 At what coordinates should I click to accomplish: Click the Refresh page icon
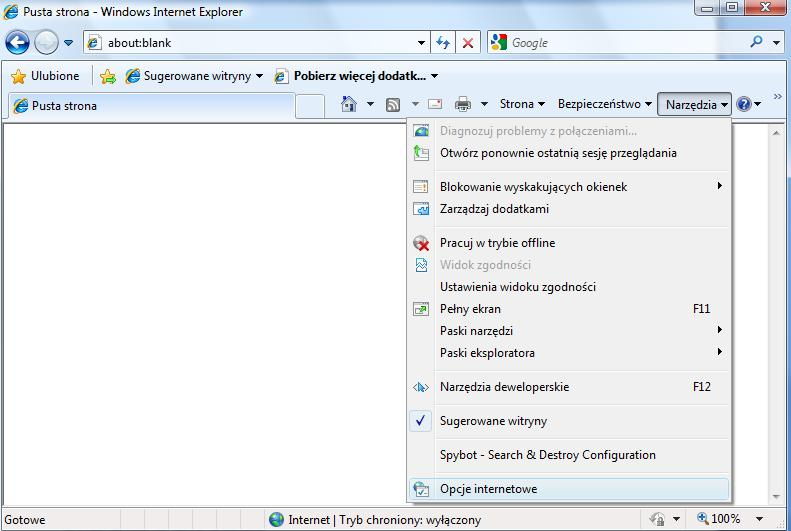(x=443, y=43)
